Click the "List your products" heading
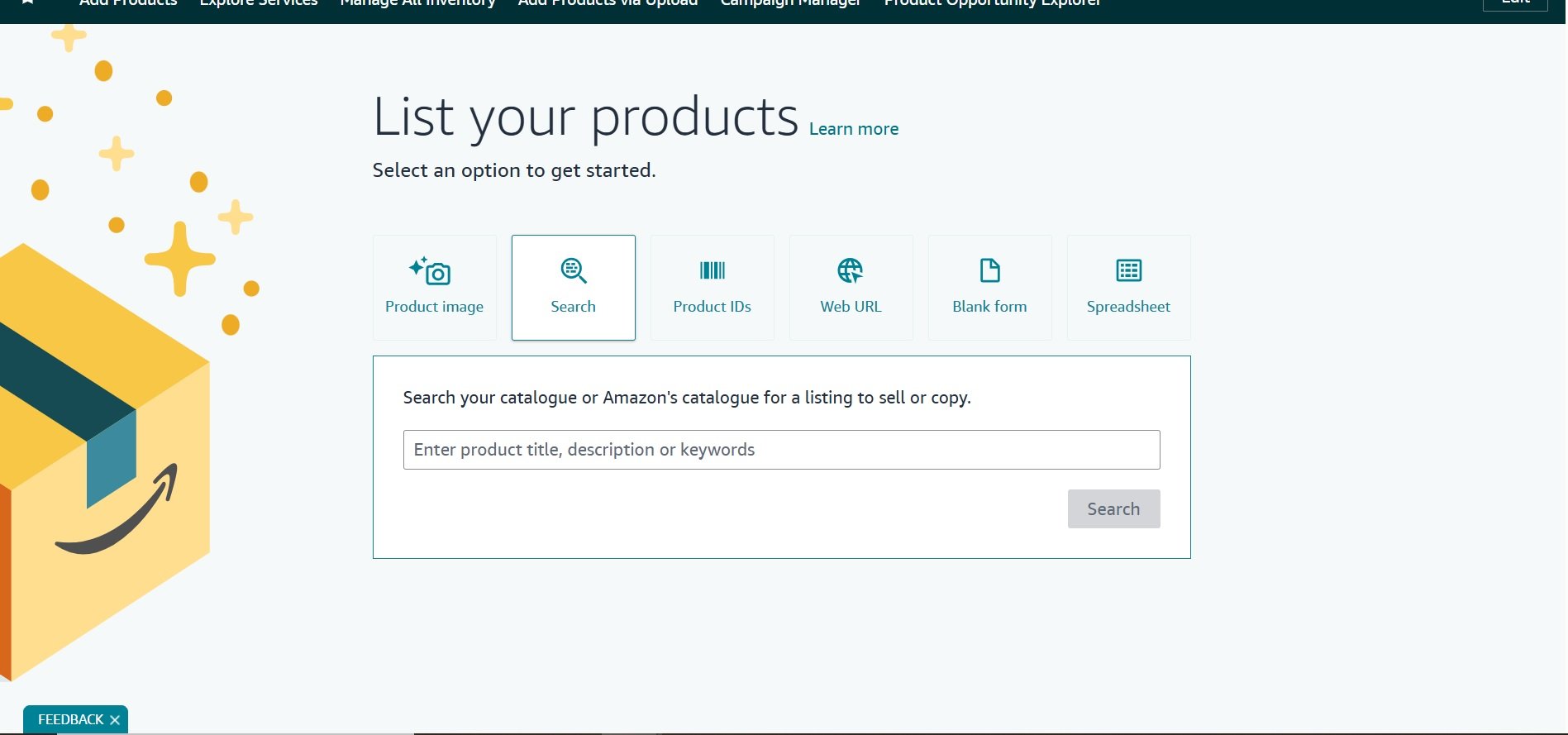Image resolution: width=1568 pixels, height=735 pixels. (585, 117)
